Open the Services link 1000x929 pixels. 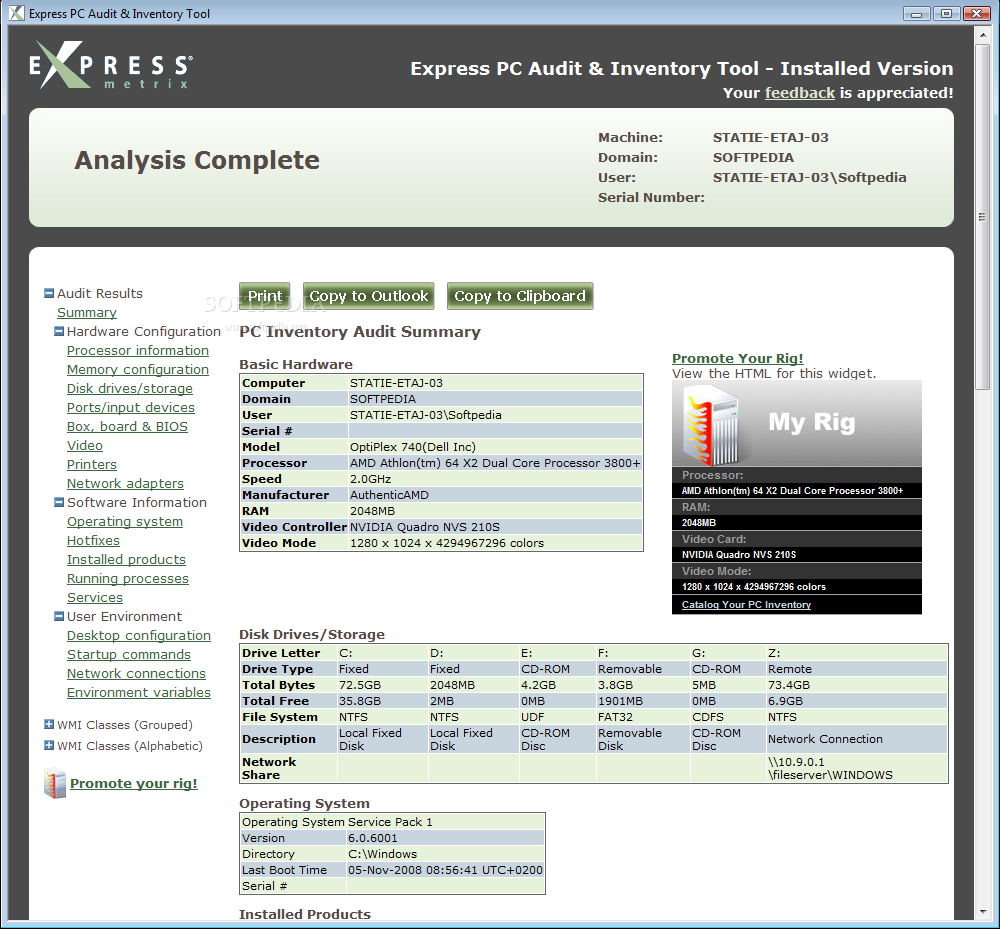tap(95, 597)
